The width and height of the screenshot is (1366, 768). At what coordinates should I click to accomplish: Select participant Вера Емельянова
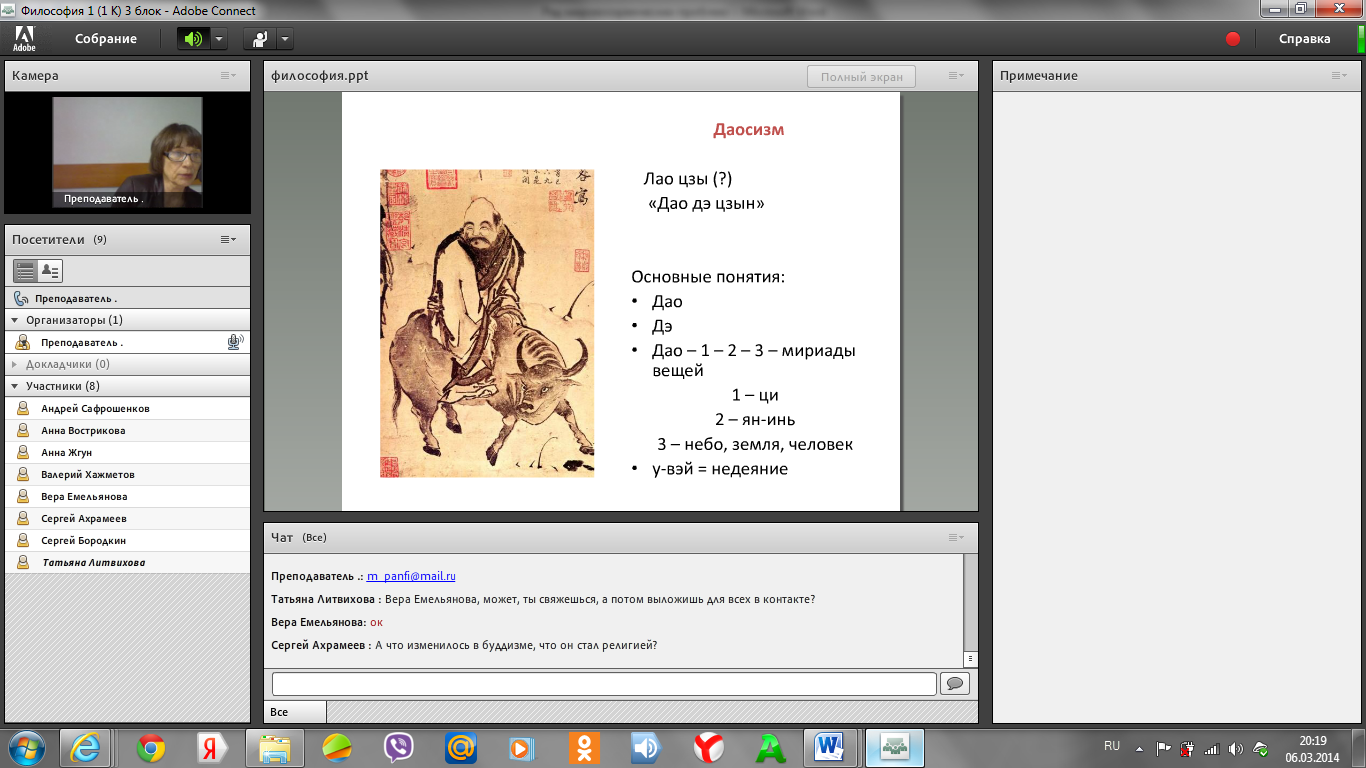127,496
